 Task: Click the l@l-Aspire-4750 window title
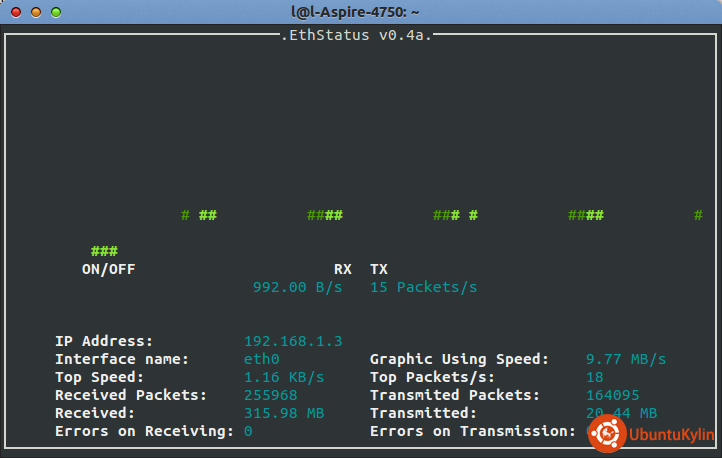click(x=361, y=12)
